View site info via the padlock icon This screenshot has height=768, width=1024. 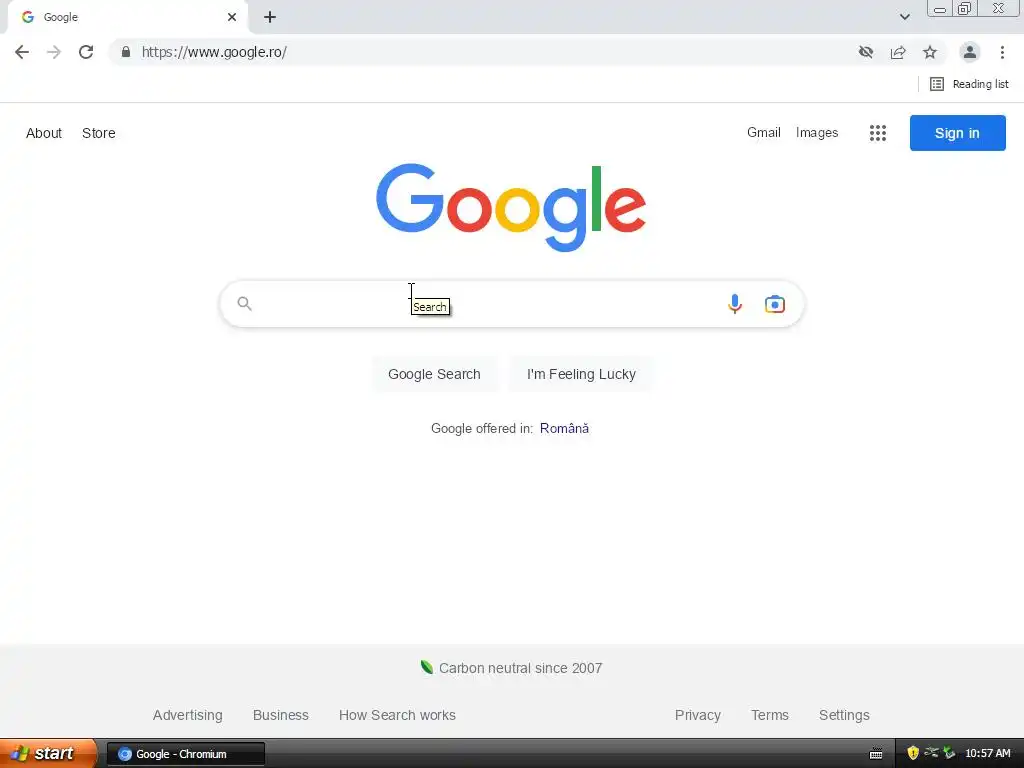click(126, 52)
